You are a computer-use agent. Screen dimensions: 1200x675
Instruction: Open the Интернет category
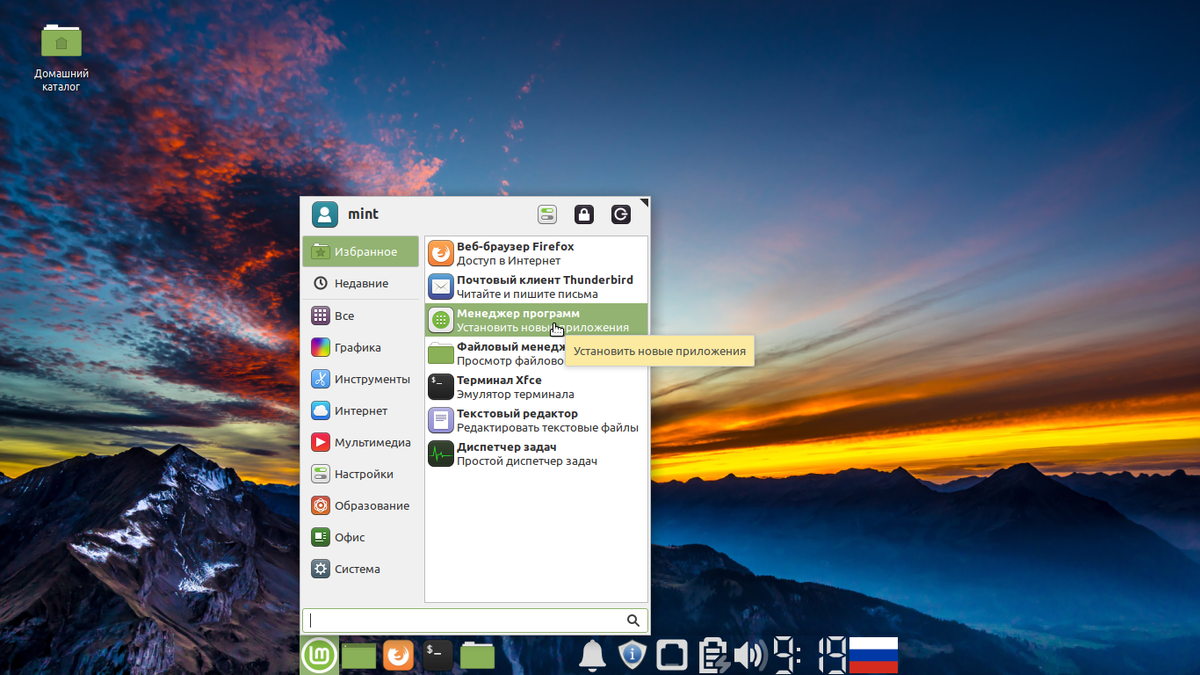(361, 411)
